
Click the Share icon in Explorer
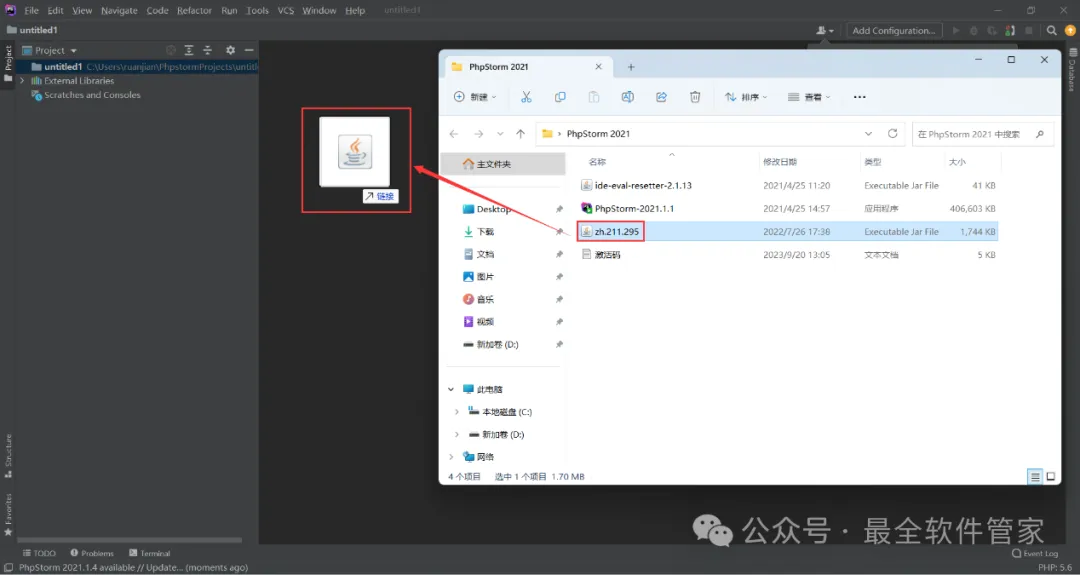coord(661,97)
